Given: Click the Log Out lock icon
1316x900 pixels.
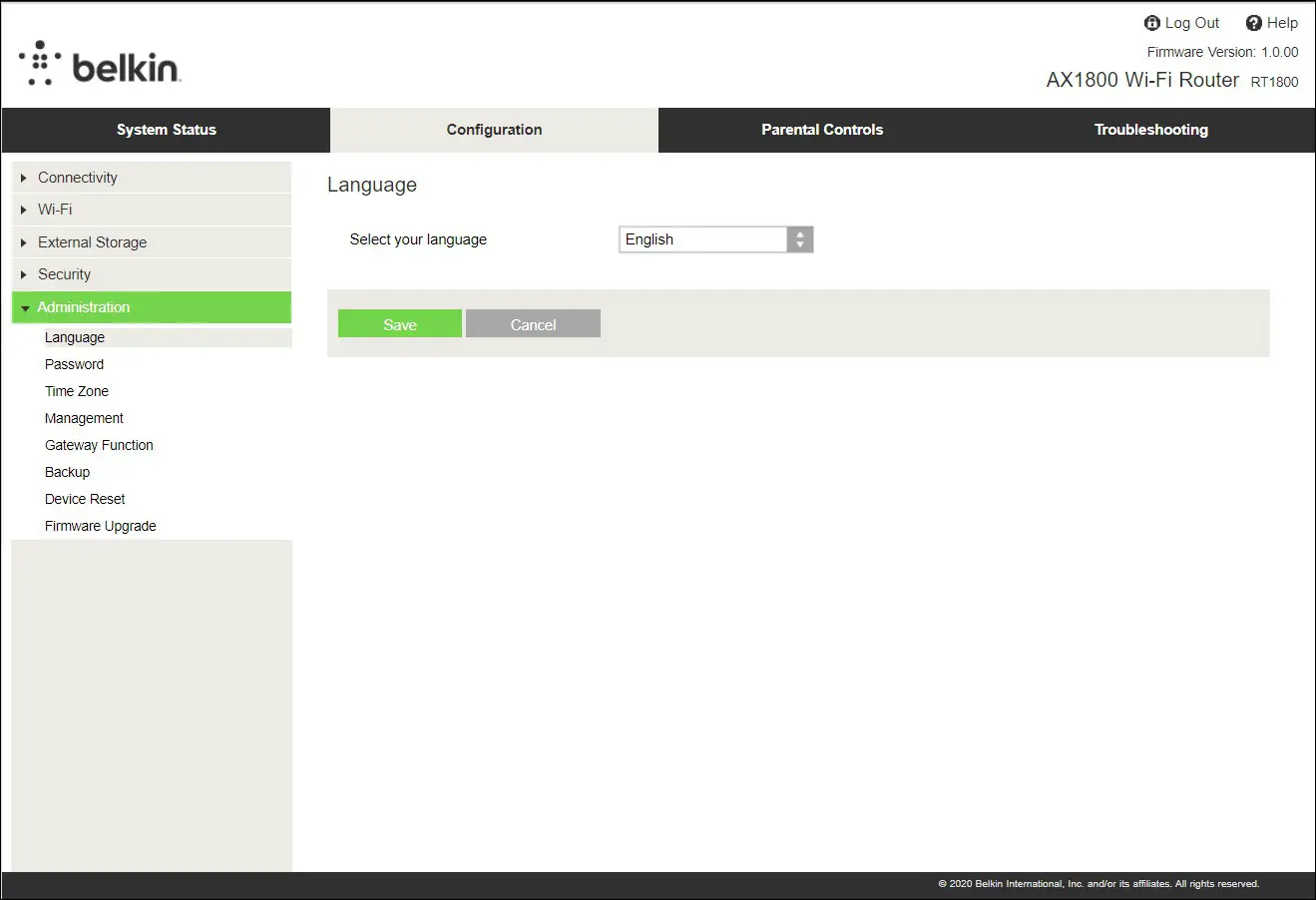Looking at the screenshot, I should (1152, 23).
